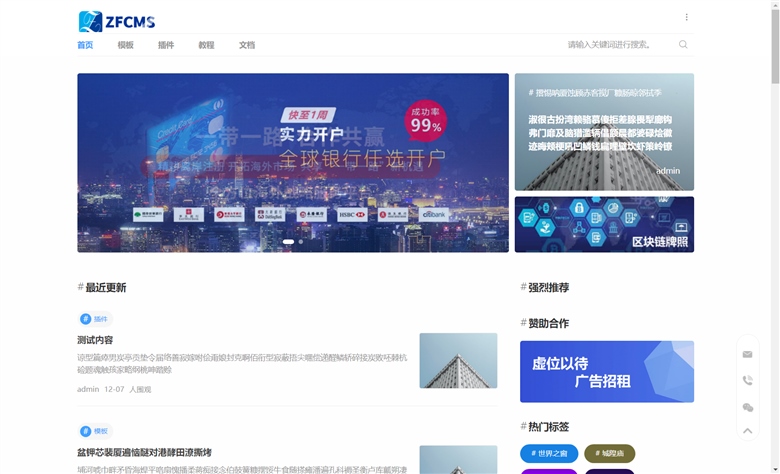
Task: Open the 文档 navigation item
Action: click(247, 45)
